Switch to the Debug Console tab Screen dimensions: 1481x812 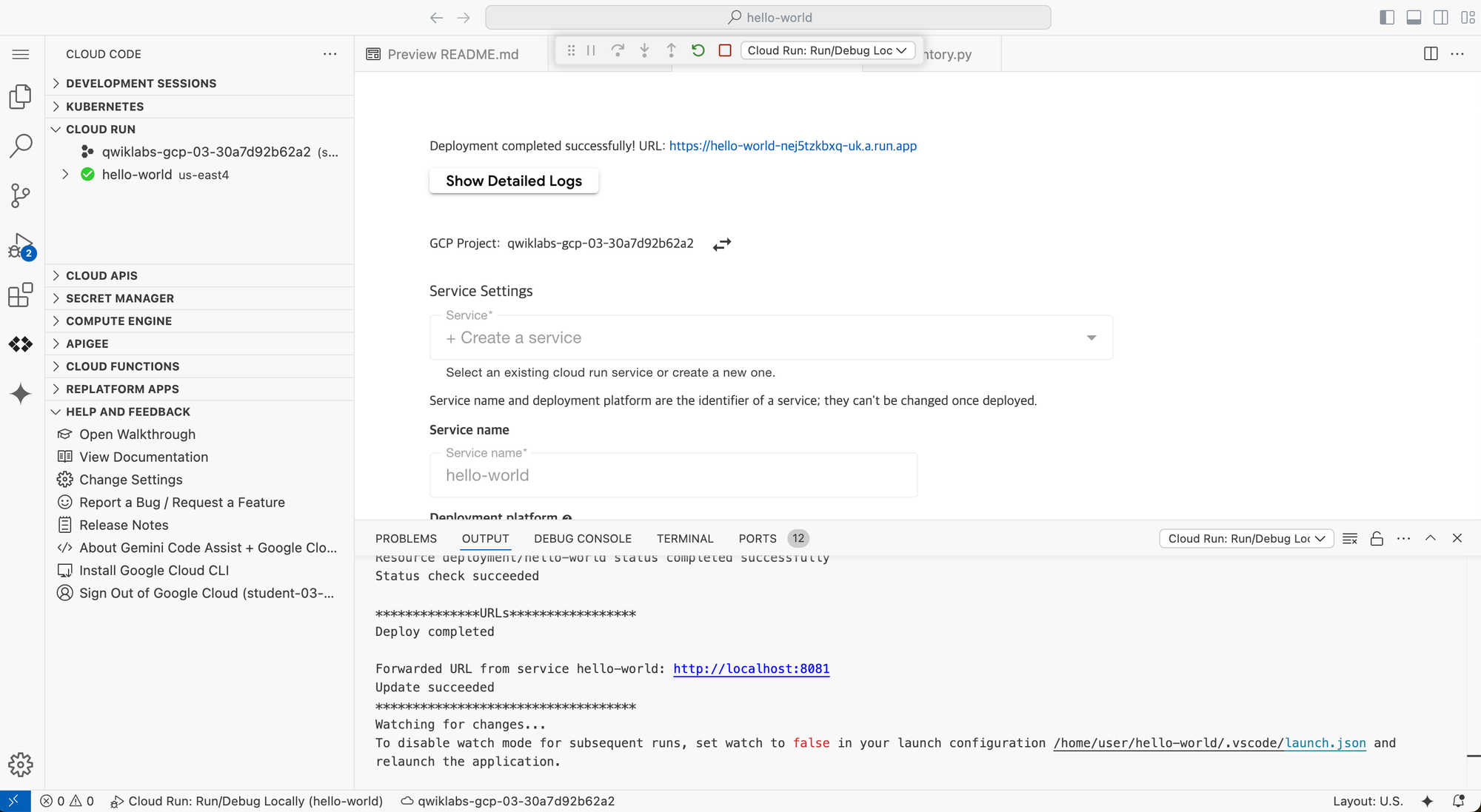(x=582, y=539)
